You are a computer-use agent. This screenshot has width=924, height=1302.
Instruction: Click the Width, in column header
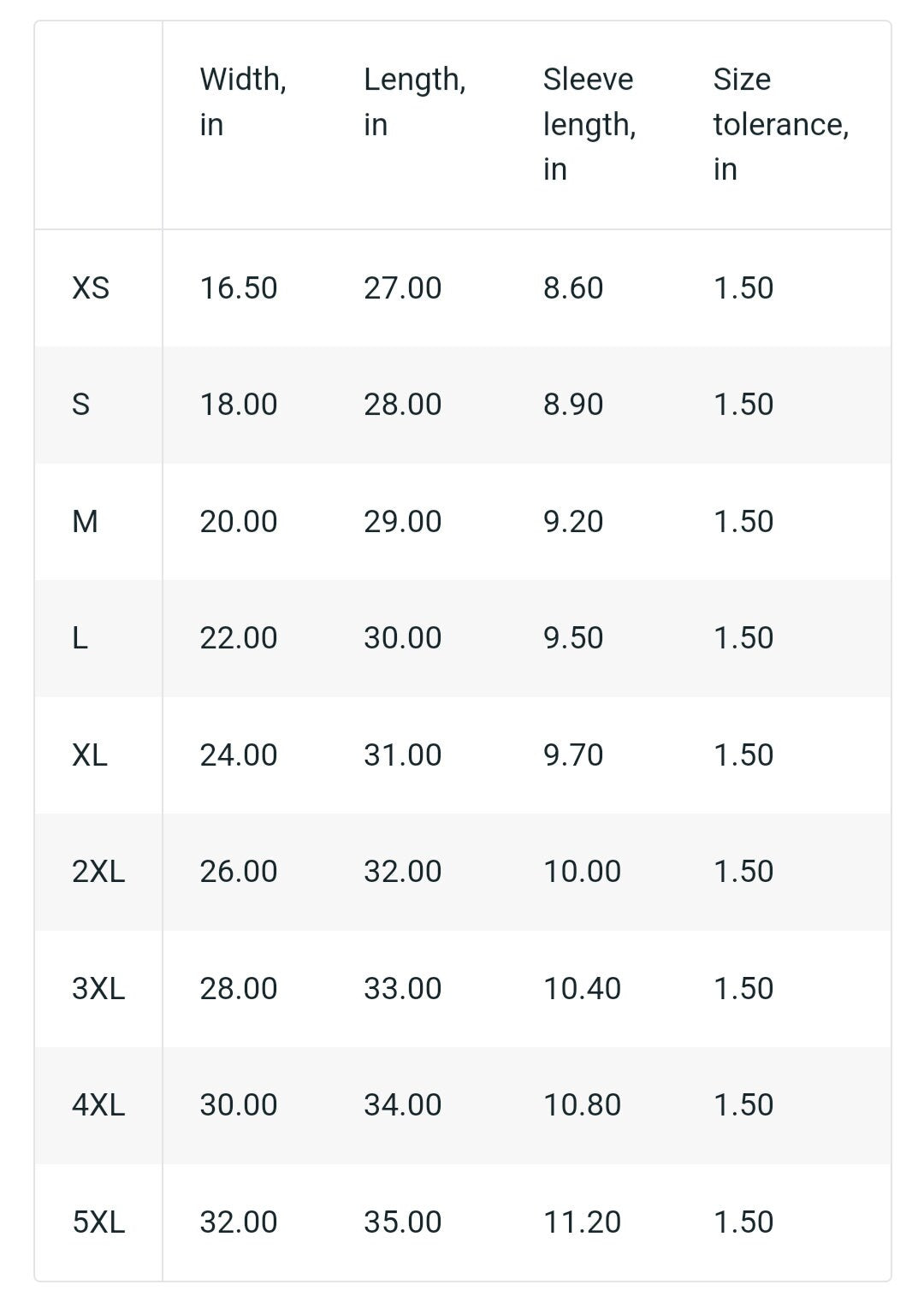click(x=243, y=102)
